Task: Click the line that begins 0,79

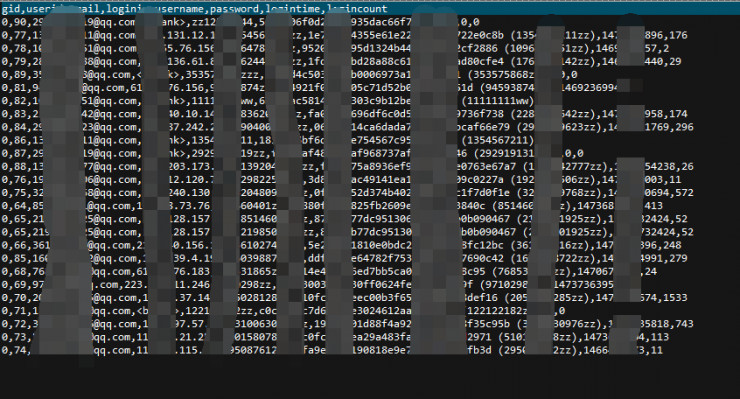Action: pyautogui.click(x=341, y=61)
